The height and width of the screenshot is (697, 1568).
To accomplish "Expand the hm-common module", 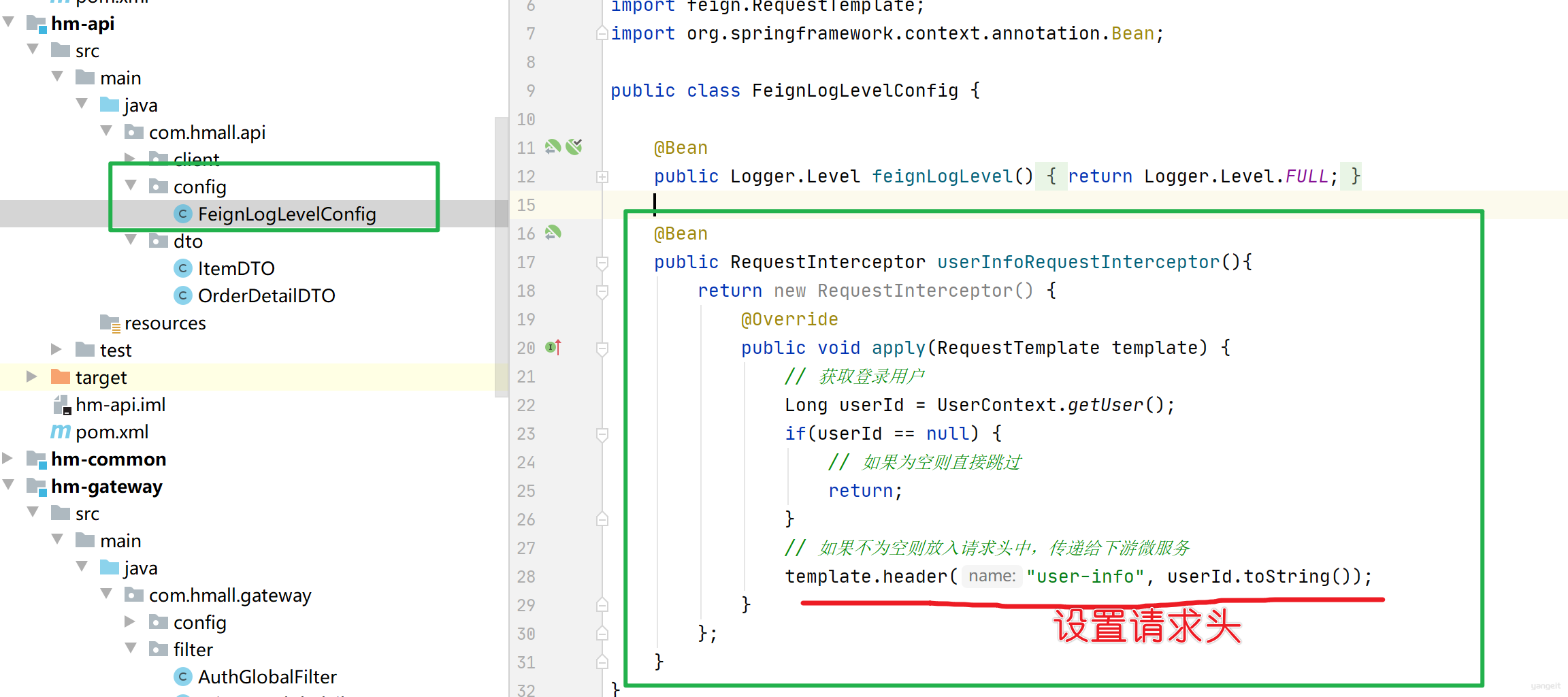I will click(7, 458).
